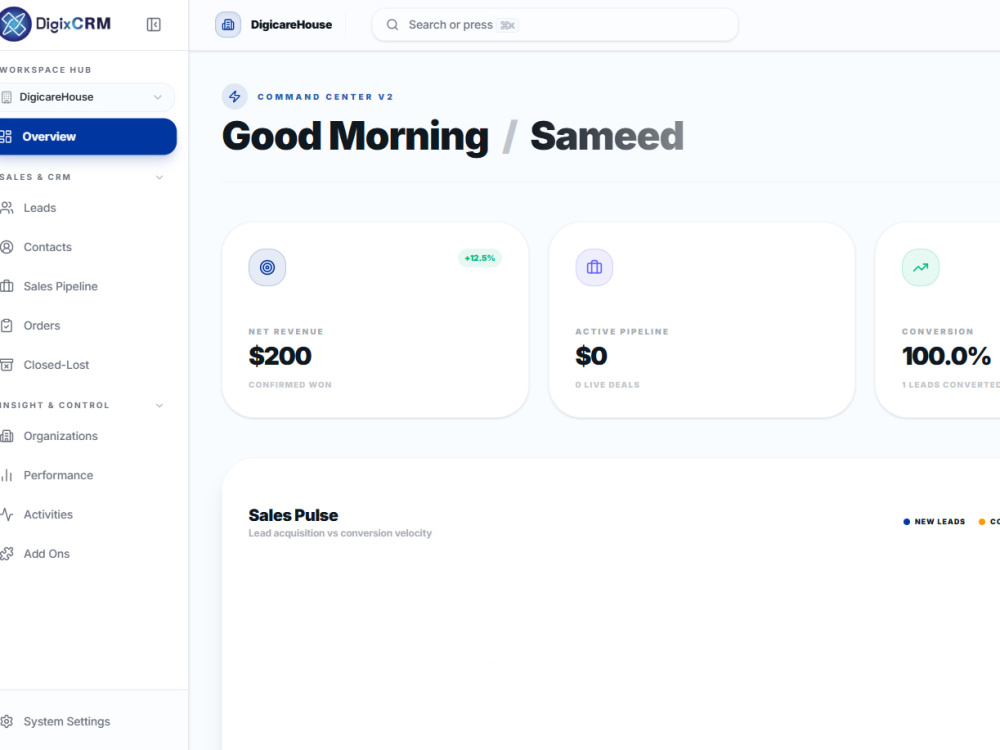The width and height of the screenshot is (1000, 750).
Task: Click the Net Revenue $200 value
Action: coord(280,356)
